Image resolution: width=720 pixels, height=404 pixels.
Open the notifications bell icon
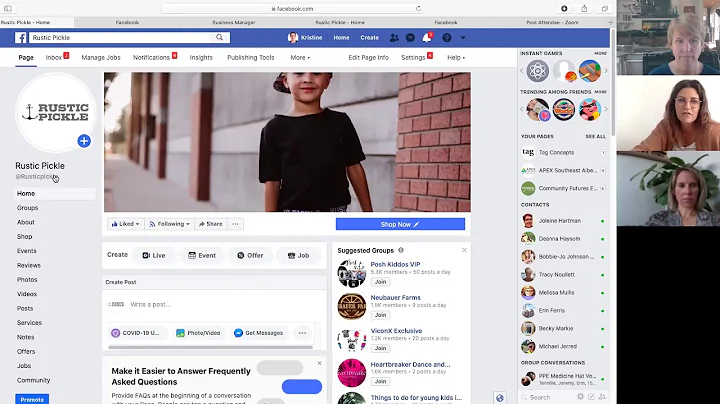tap(427, 38)
